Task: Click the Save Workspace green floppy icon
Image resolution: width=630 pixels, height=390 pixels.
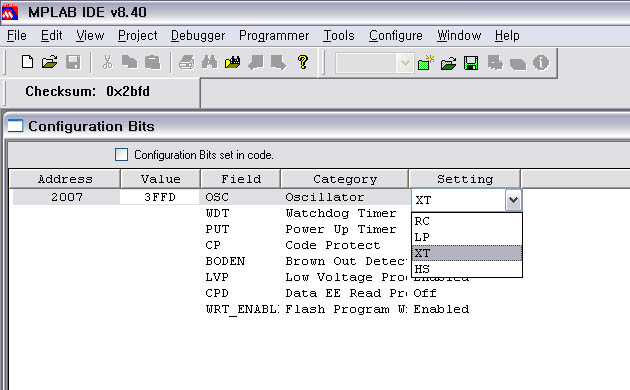Action: (471, 63)
